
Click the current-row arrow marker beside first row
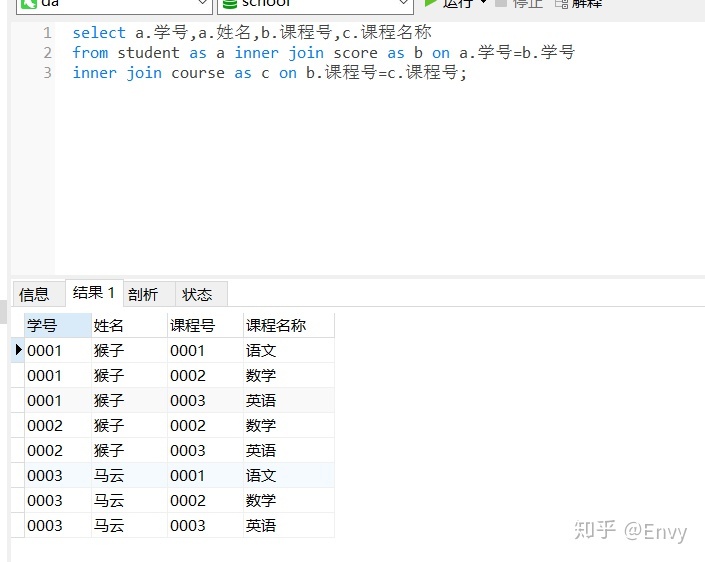point(18,349)
